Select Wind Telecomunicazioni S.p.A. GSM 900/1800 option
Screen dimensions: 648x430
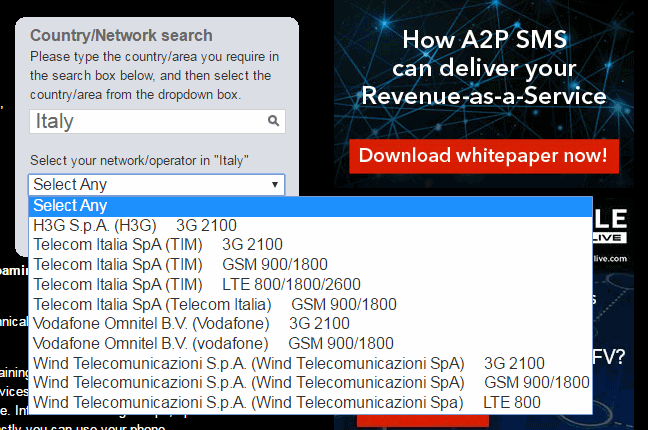click(310, 383)
